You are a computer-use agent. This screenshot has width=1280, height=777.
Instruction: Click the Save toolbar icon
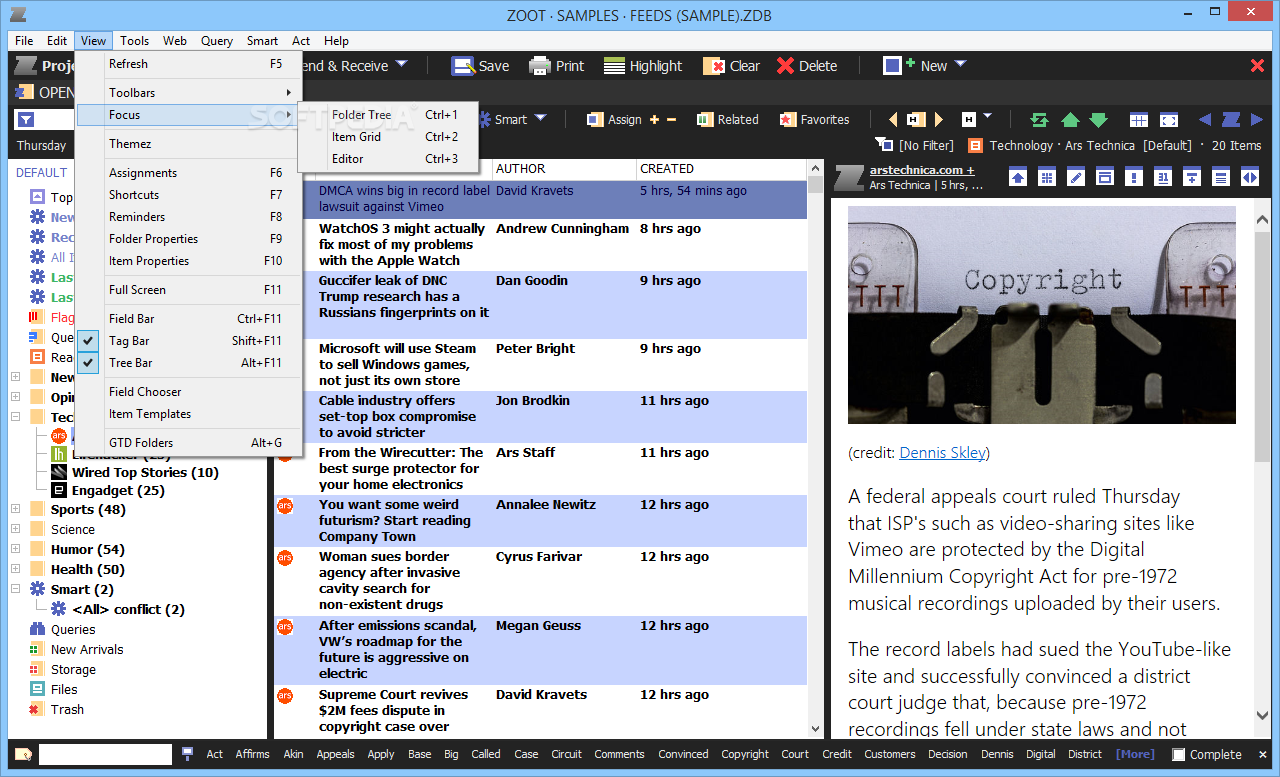(463, 66)
